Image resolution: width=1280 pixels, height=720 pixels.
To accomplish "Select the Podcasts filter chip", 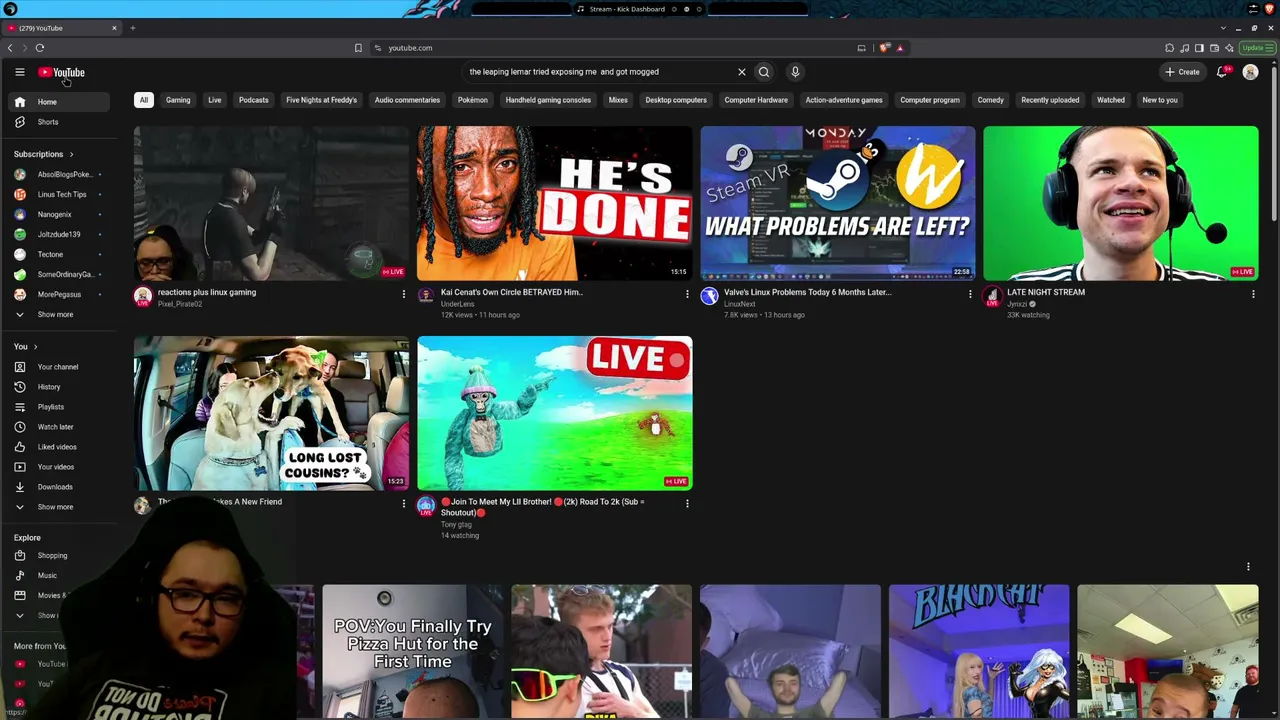I will point(253,100).
